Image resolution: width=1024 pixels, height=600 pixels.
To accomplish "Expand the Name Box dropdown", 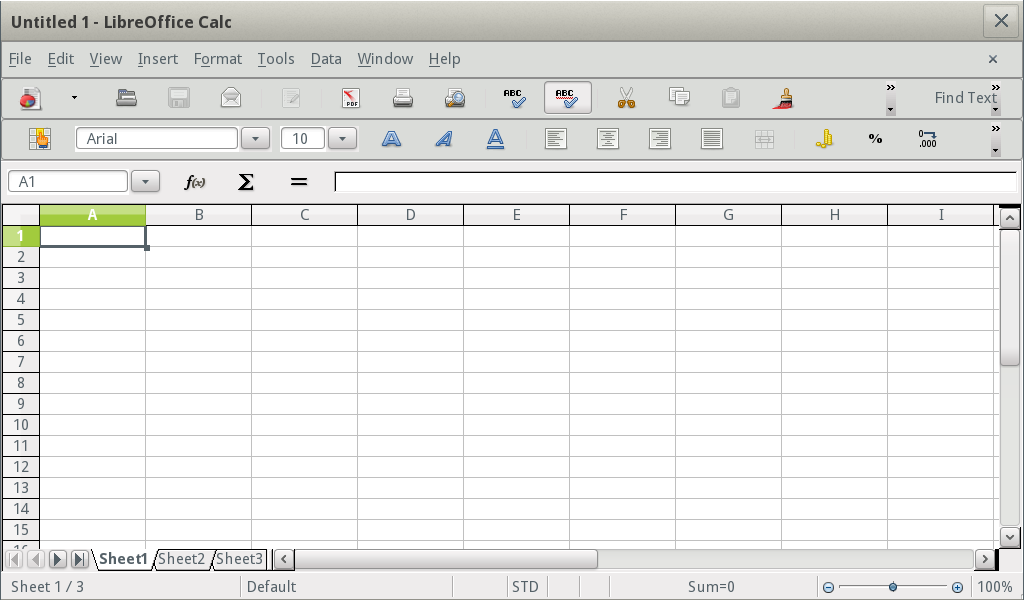I will (145, 181).
